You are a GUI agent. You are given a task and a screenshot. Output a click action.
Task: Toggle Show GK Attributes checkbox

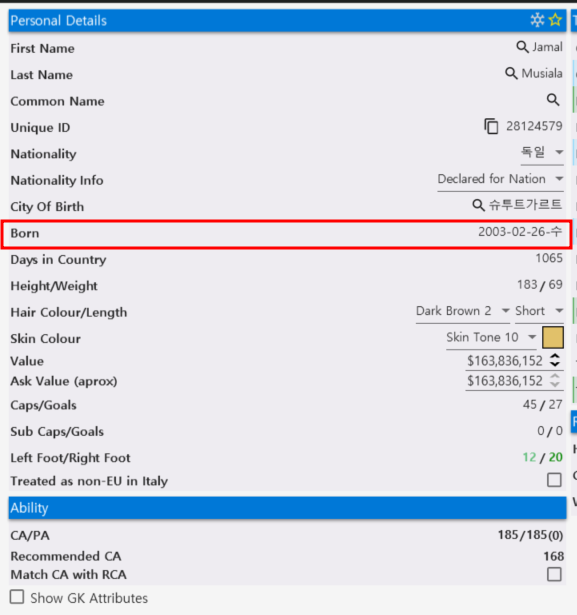17,597
